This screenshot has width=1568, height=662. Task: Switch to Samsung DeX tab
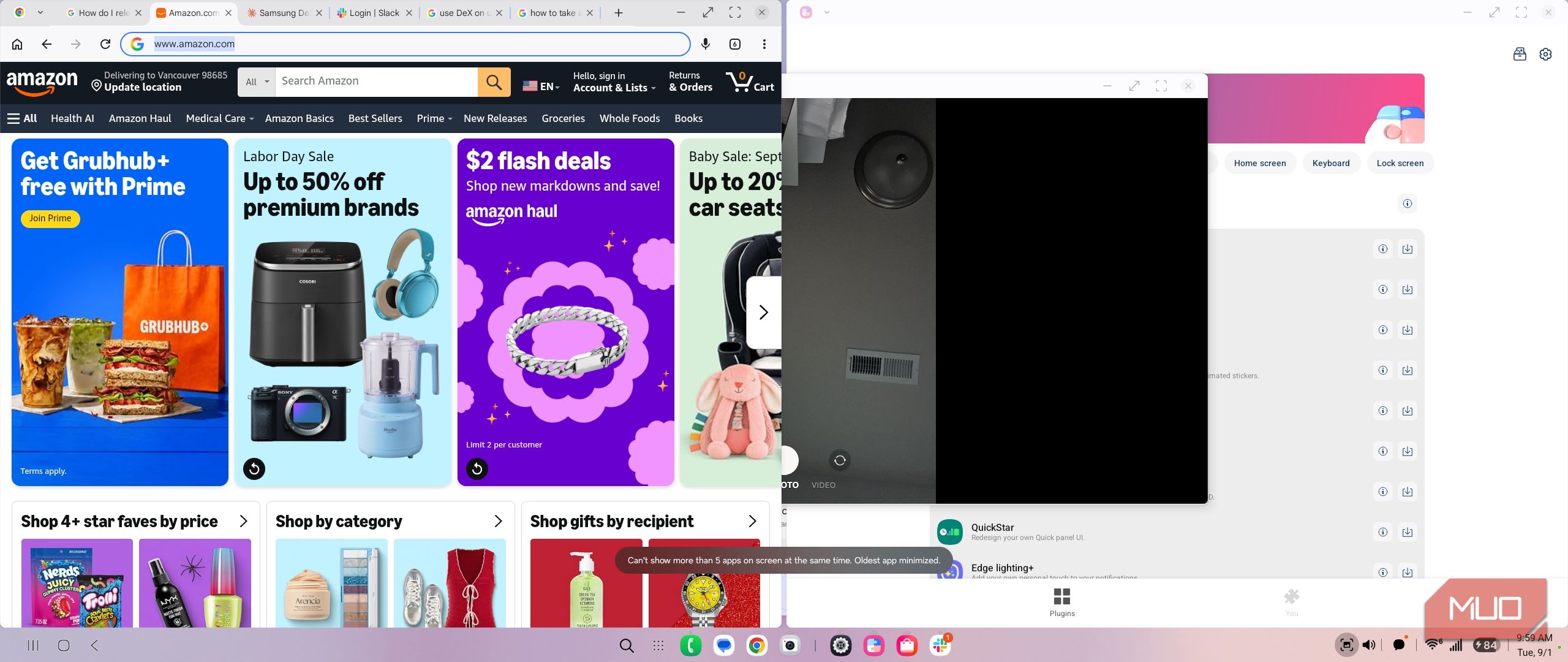point(284,13)
